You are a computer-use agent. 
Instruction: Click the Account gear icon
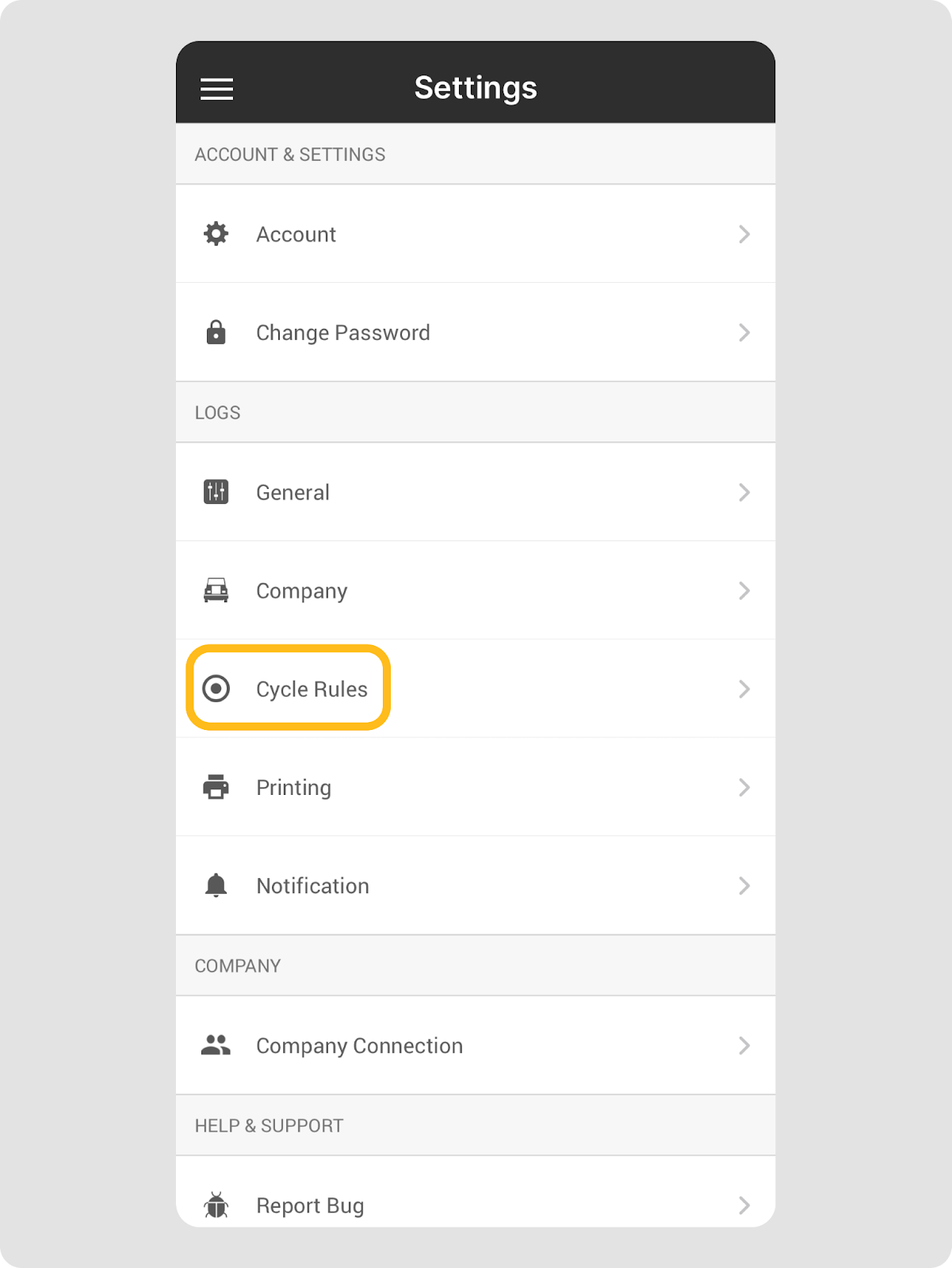(x=216, y=234)
